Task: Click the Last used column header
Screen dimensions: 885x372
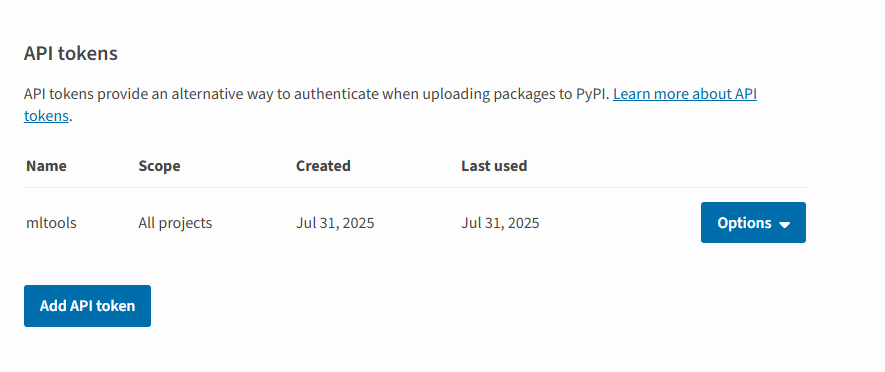Action: (494, 166)
